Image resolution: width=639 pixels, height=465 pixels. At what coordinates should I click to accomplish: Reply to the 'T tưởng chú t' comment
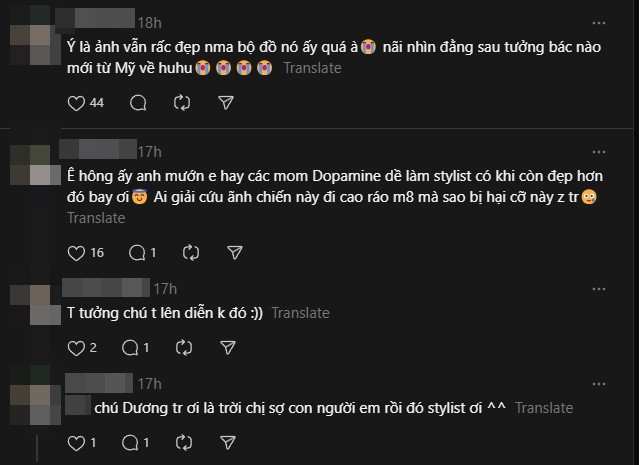[129, 348]
